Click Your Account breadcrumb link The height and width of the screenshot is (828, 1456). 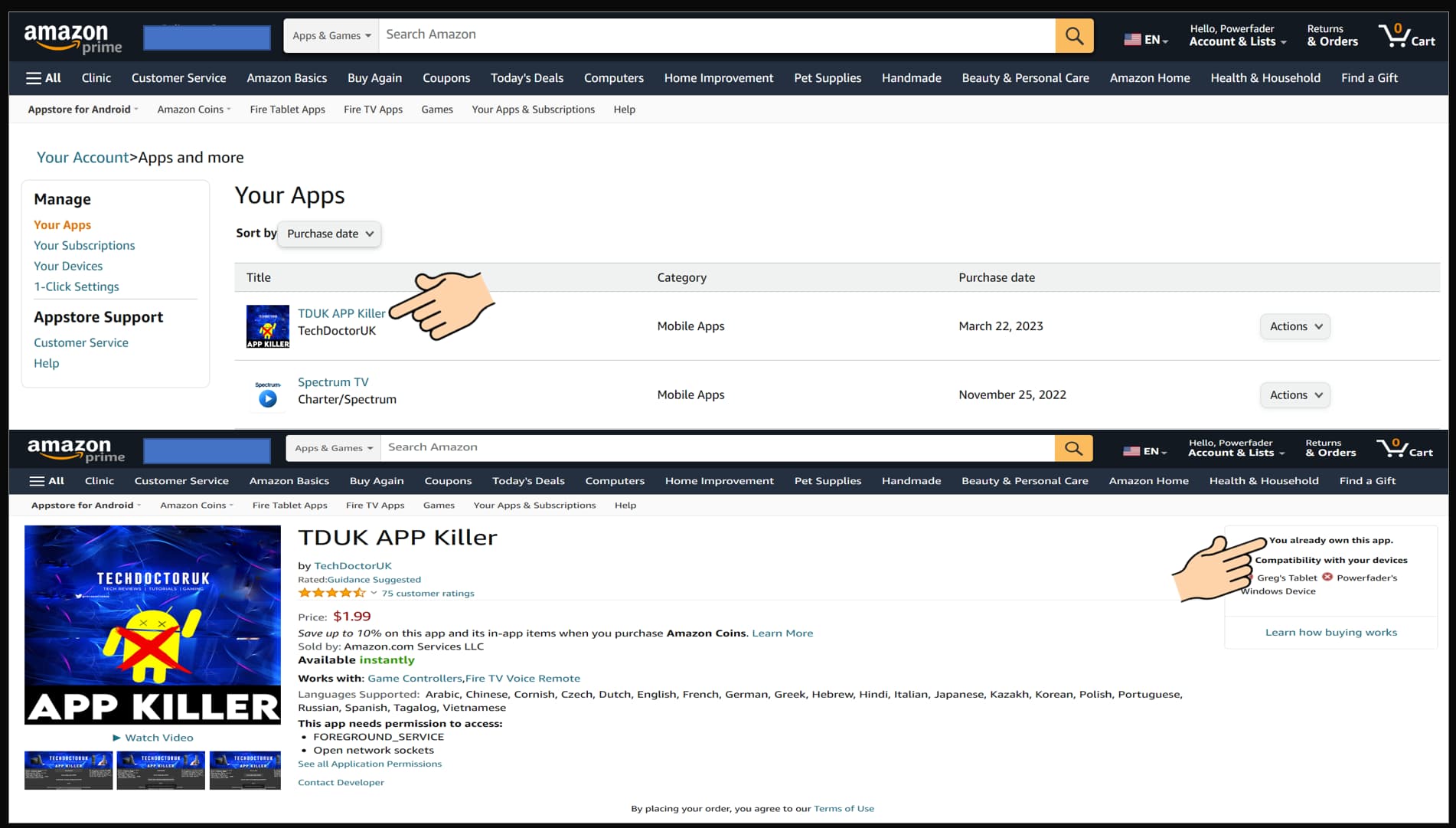83,158
